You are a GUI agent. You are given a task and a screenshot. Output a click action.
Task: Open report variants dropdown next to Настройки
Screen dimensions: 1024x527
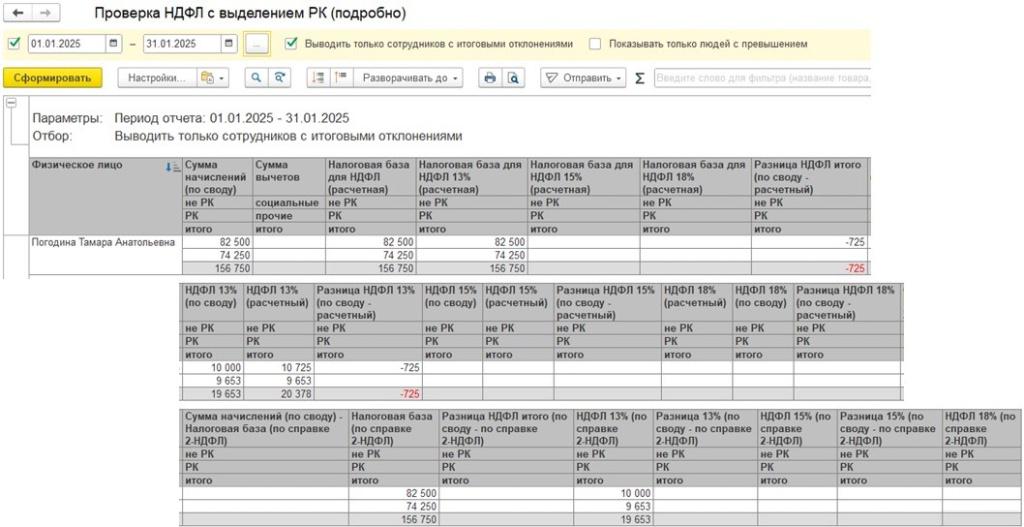tap(212, 77)
